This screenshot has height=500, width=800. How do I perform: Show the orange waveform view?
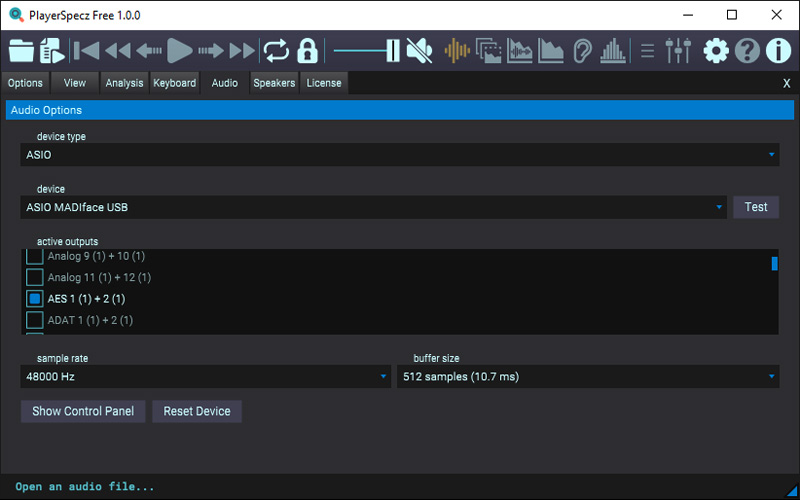[x=457, y=50]
